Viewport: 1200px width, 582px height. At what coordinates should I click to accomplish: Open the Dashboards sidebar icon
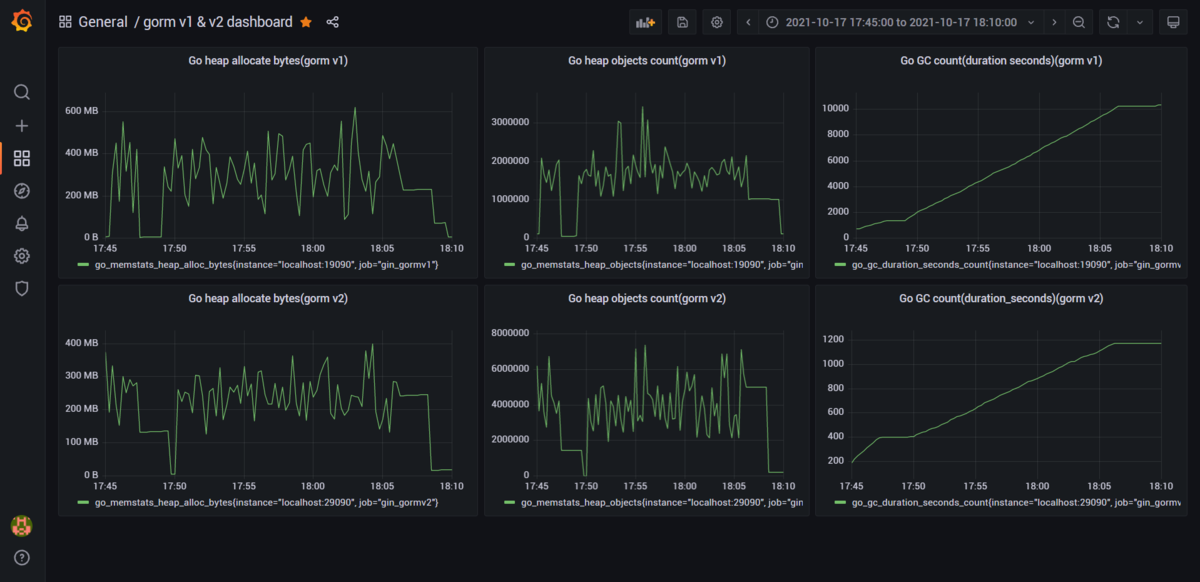coord(22,158)
